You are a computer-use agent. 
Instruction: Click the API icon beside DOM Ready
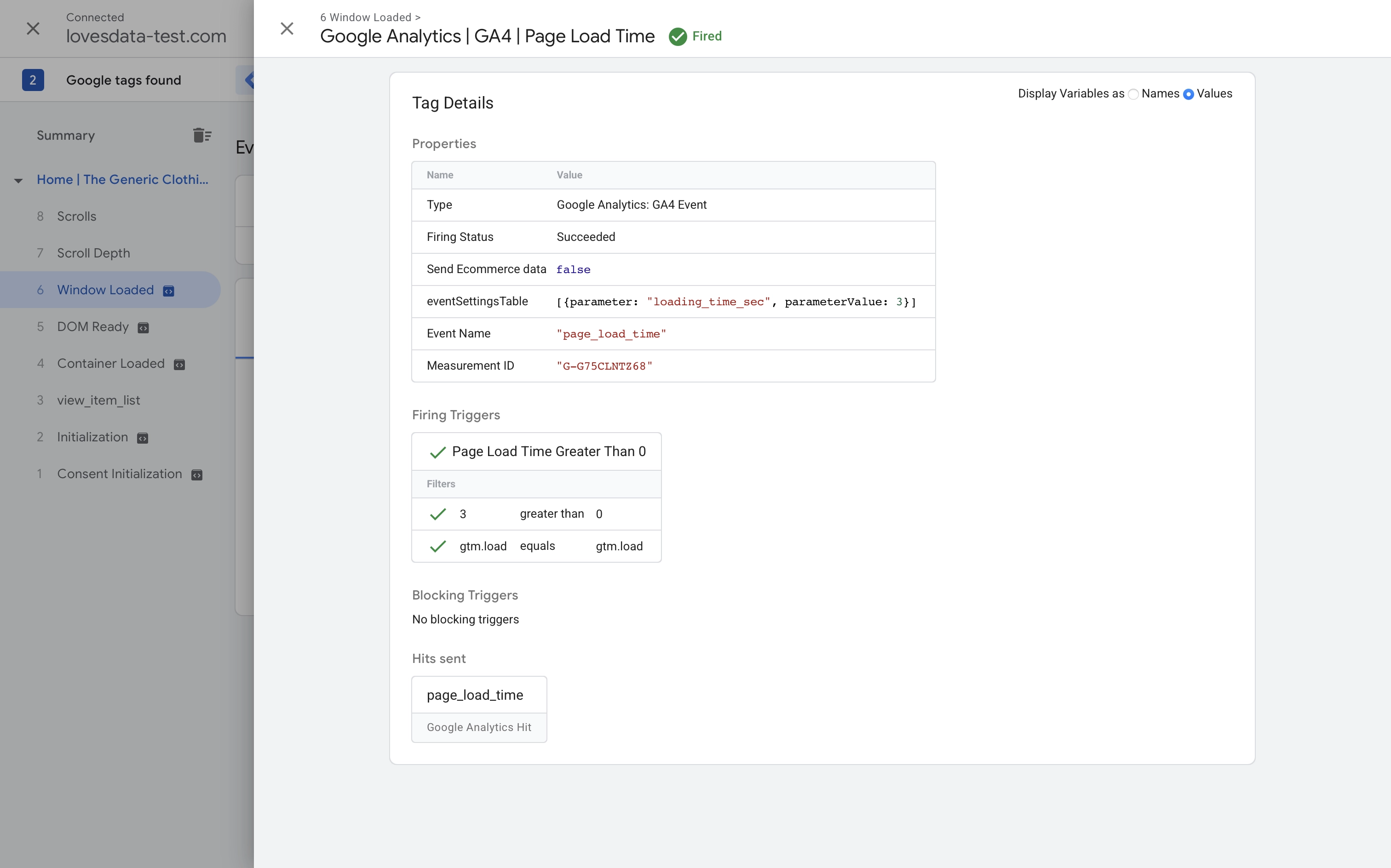pos(144,328)
